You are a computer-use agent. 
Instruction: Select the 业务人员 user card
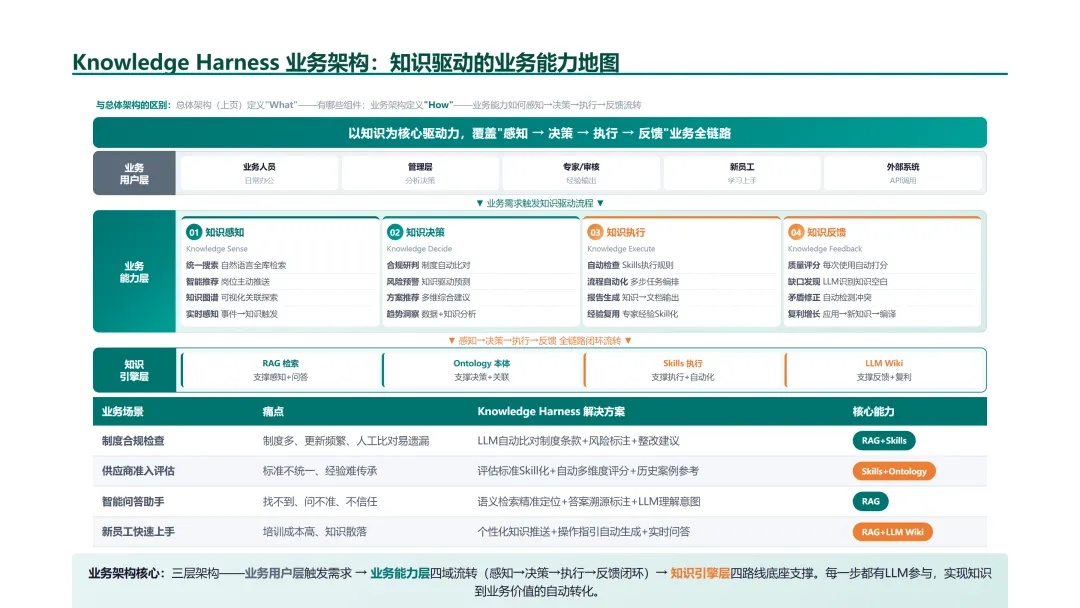point(259,173)
